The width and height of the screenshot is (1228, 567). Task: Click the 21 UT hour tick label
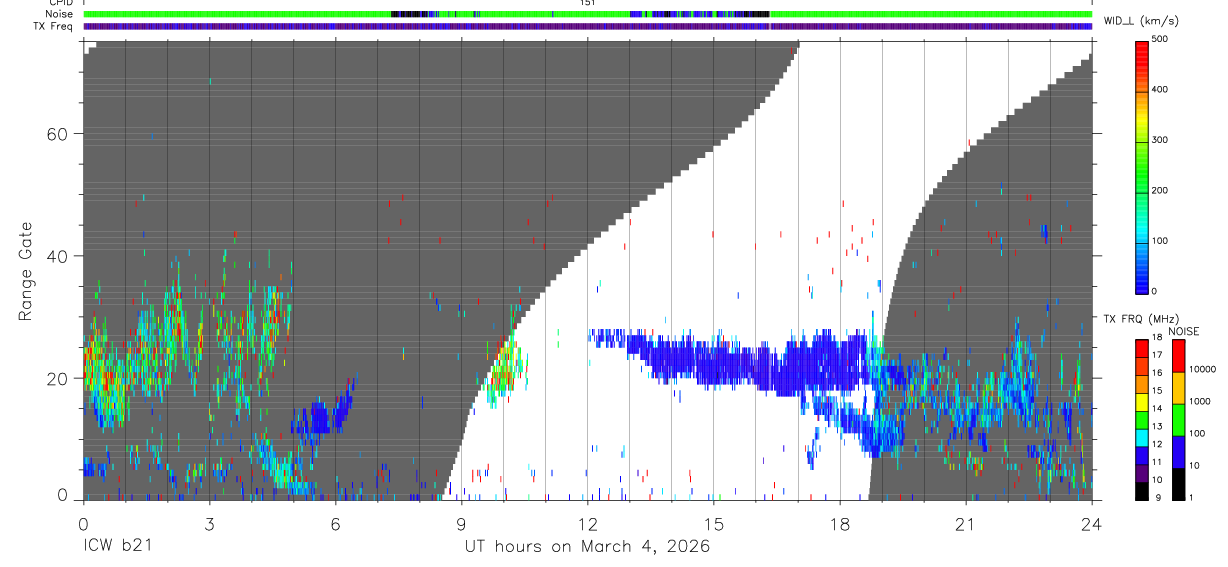click(965, 524)
